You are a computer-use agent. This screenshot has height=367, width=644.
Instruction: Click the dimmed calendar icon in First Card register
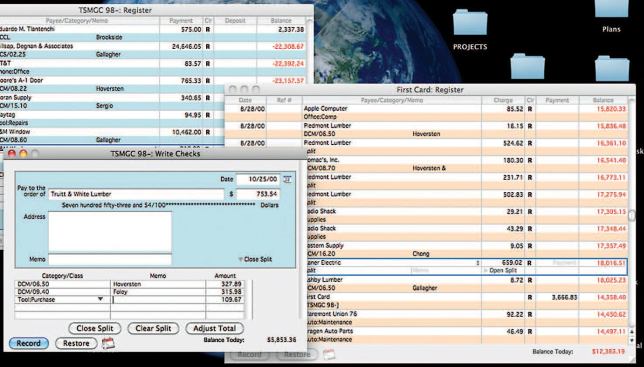[x=329, y=355]
